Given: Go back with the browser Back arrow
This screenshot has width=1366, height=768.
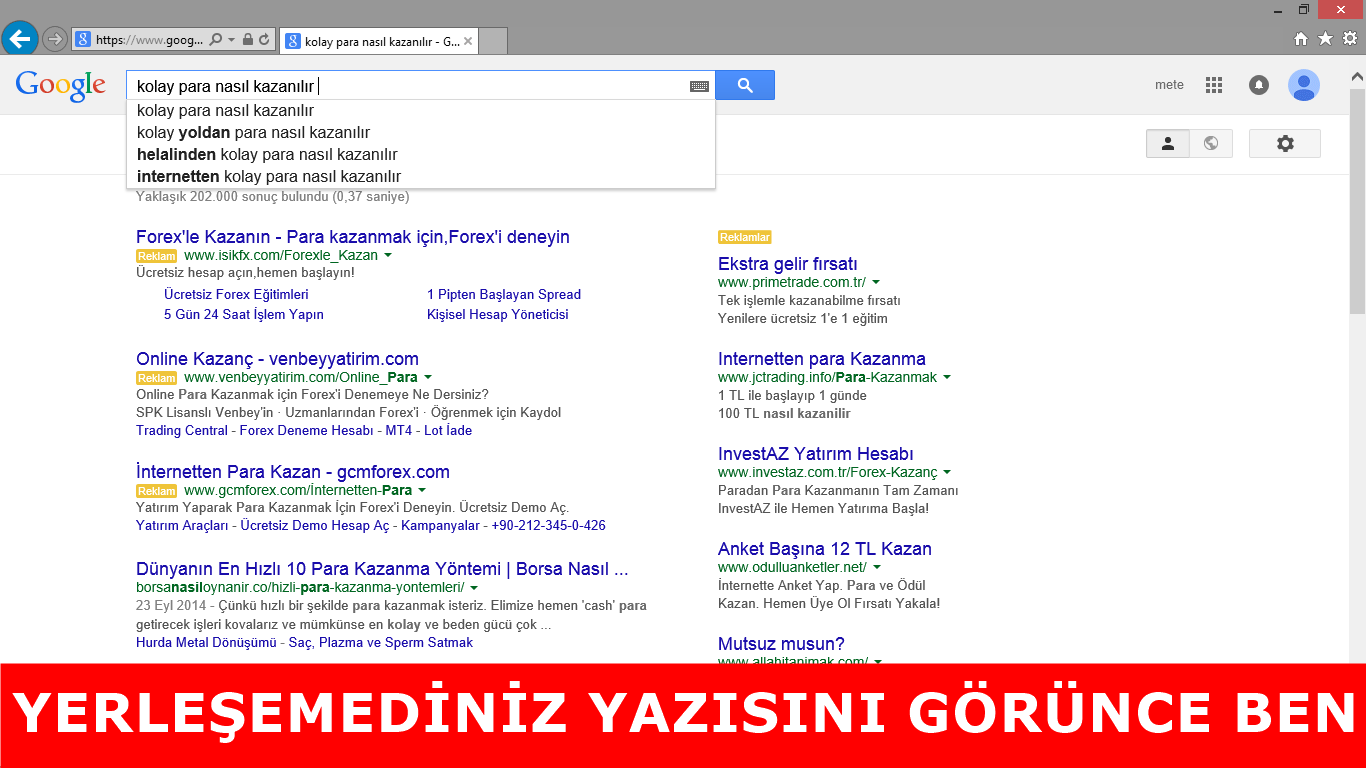Looking at the screenshot, I should pyautogui.click(x=20, y=40).
